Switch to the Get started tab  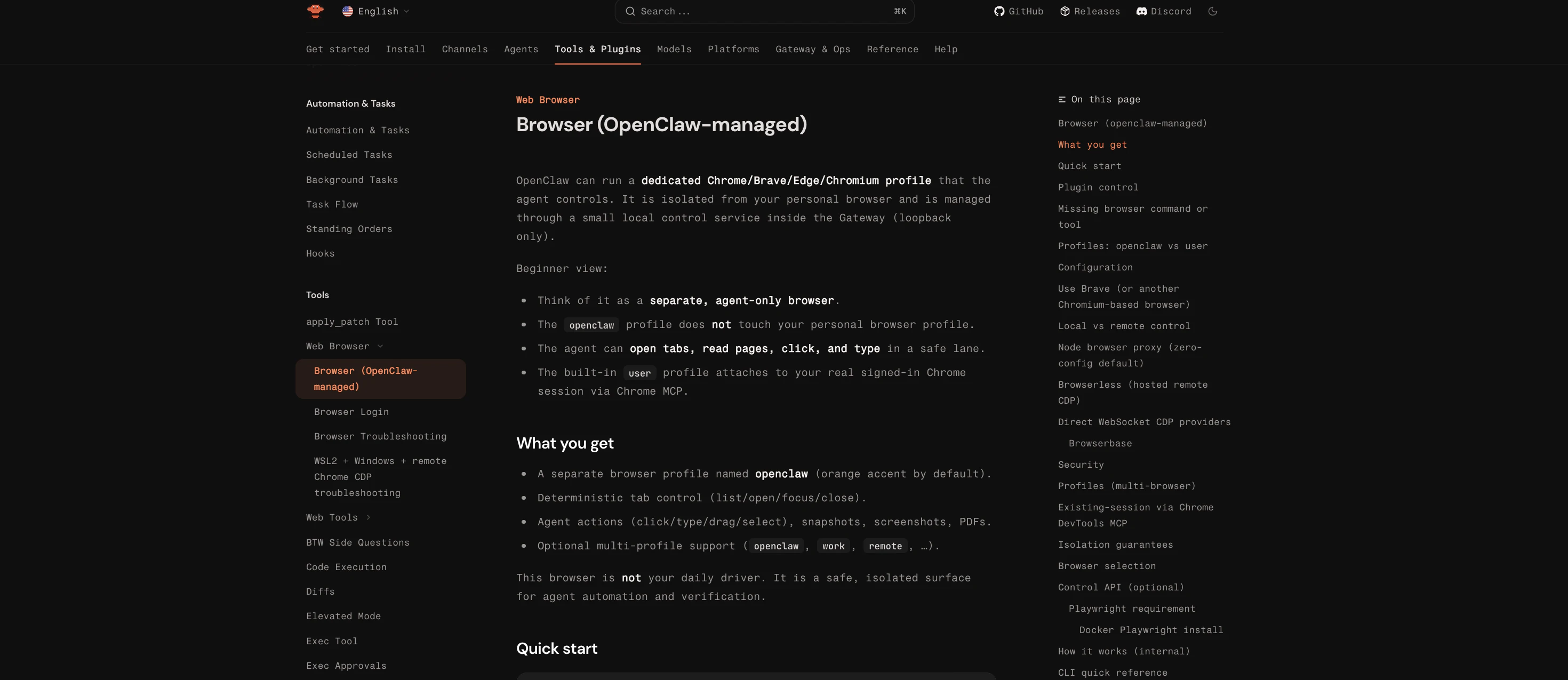click(337, 49)
